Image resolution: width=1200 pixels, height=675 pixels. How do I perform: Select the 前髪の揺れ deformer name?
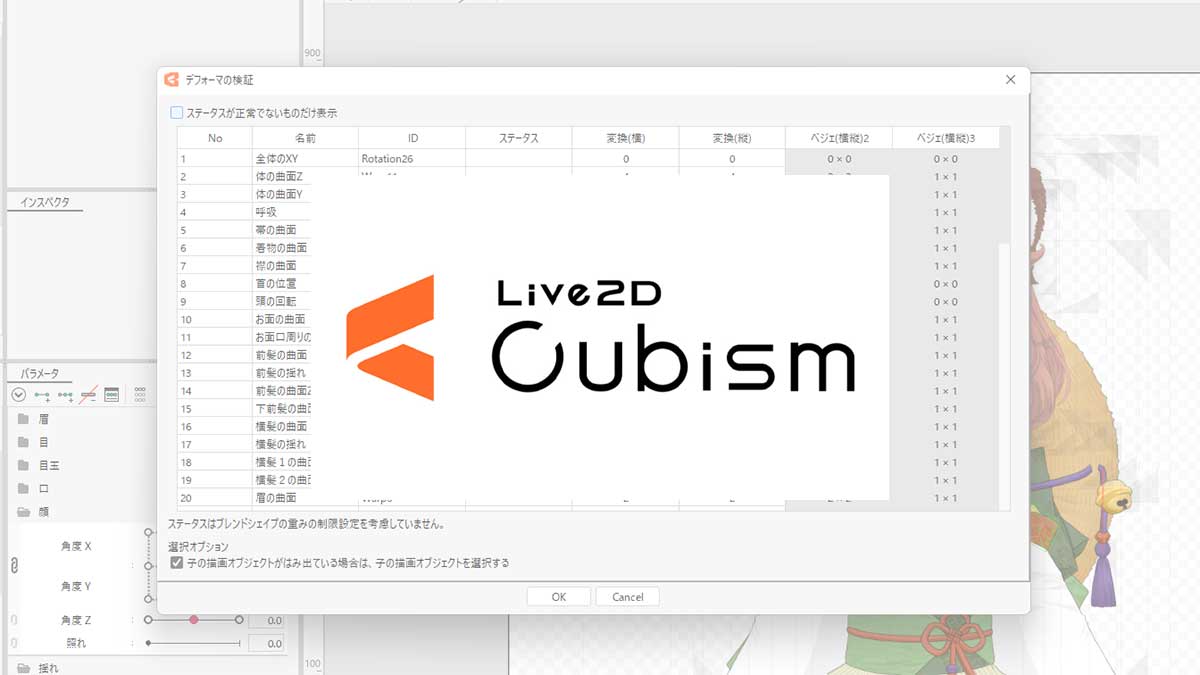coord(280,373)
